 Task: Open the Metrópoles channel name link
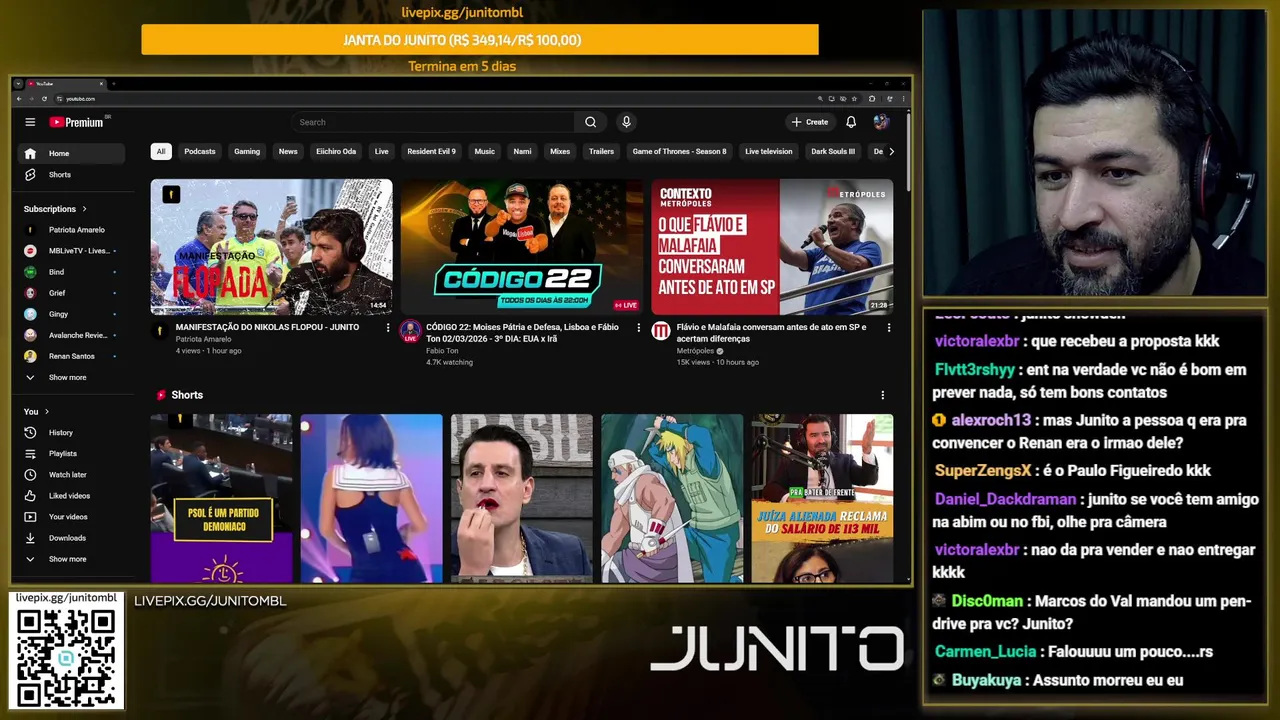pyautogui.click(x=695, y=351)
